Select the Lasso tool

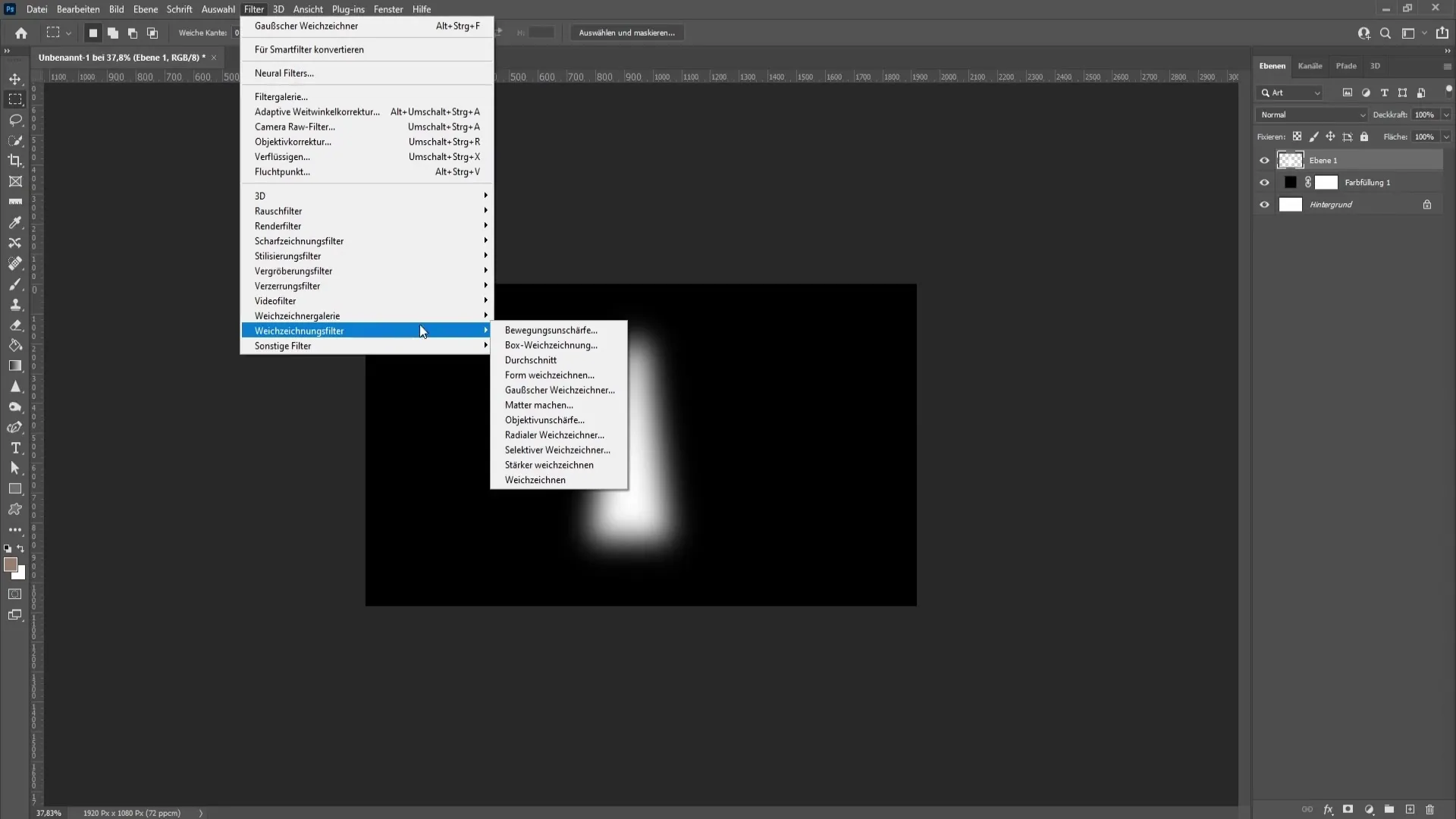[x=15, y=119]
